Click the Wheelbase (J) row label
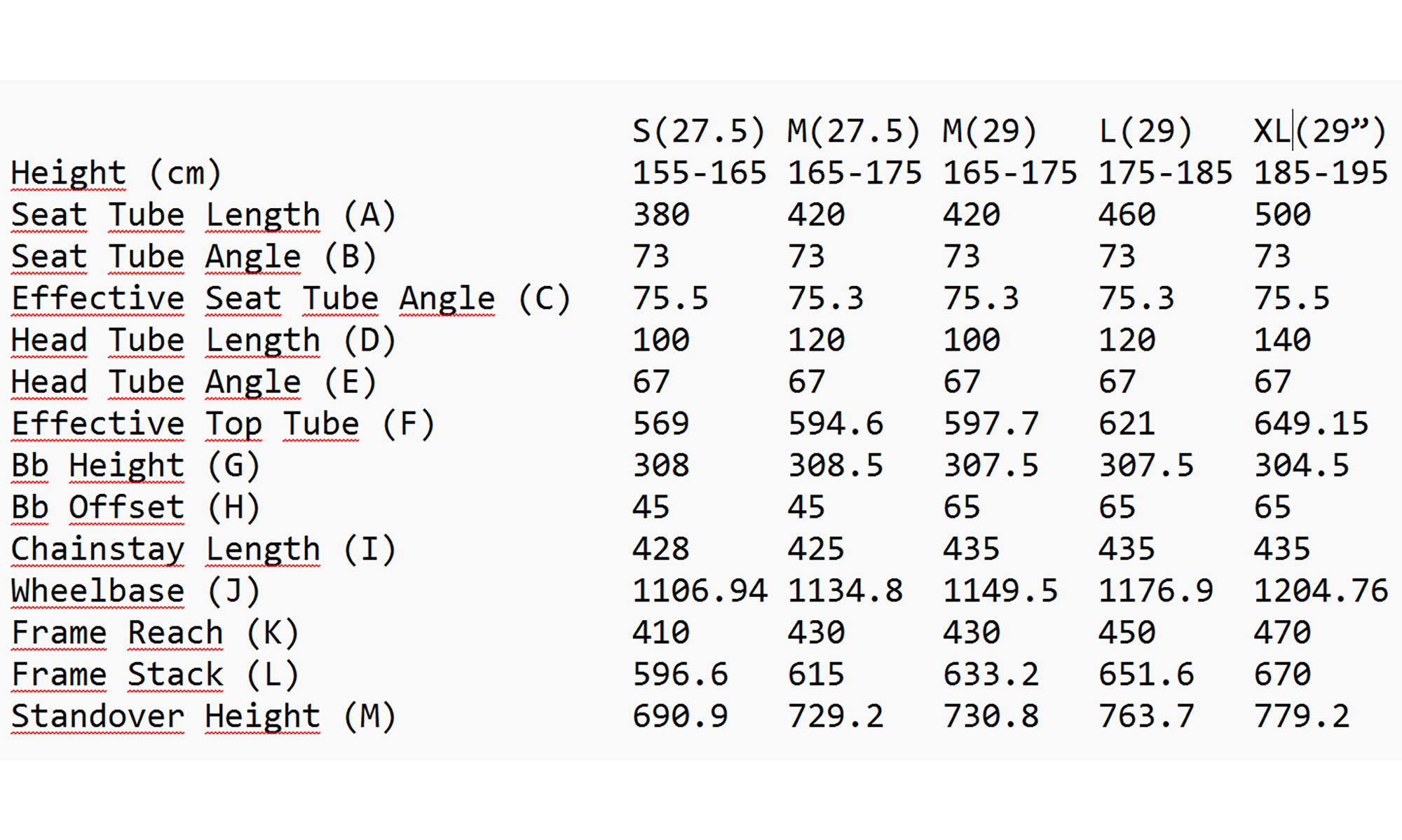Viewport: 1402px width, 840px height. (x=135, y=591)
